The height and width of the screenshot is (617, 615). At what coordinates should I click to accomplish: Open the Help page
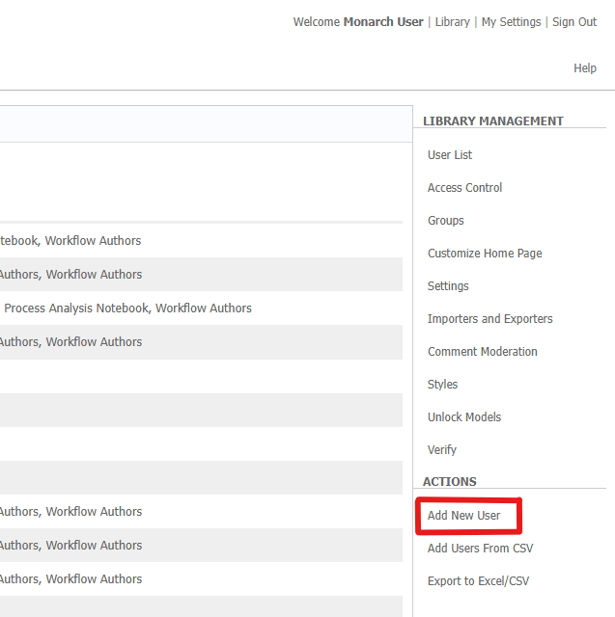584,68
